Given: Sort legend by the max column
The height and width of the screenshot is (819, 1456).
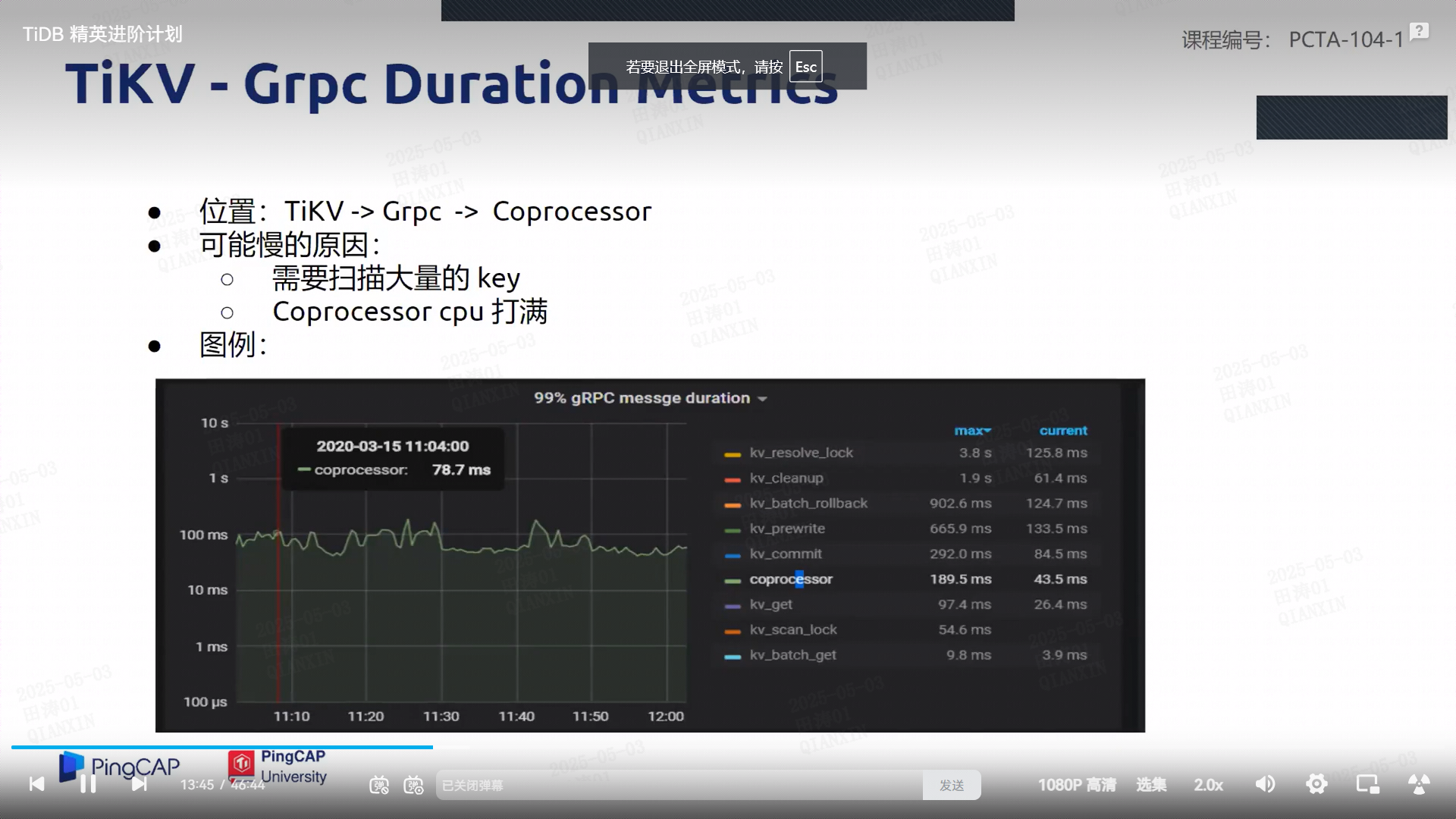Looking at the screenshot, I should point(972,431).
